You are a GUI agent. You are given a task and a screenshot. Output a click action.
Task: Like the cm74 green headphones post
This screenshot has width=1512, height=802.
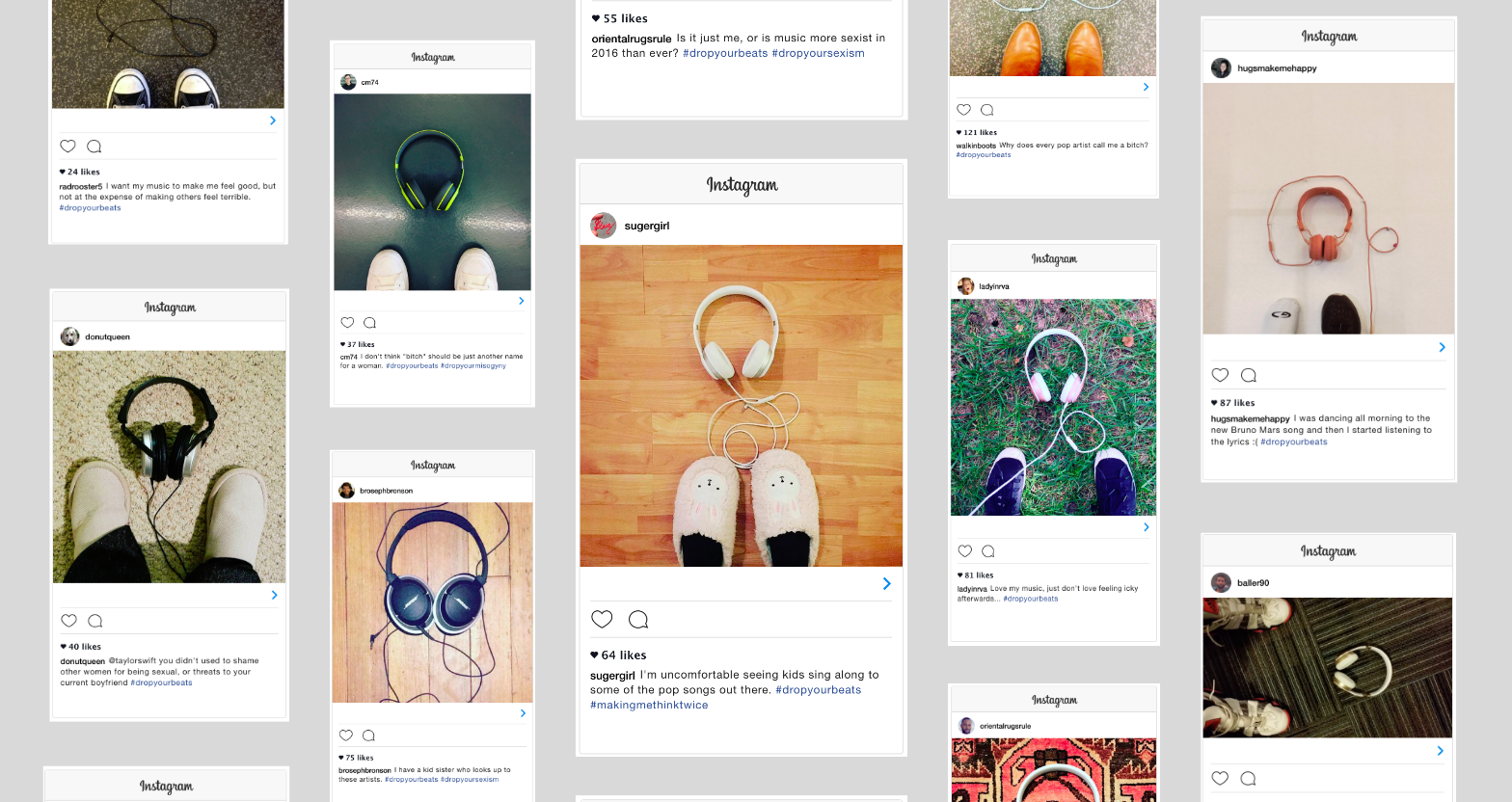[347, 323]
